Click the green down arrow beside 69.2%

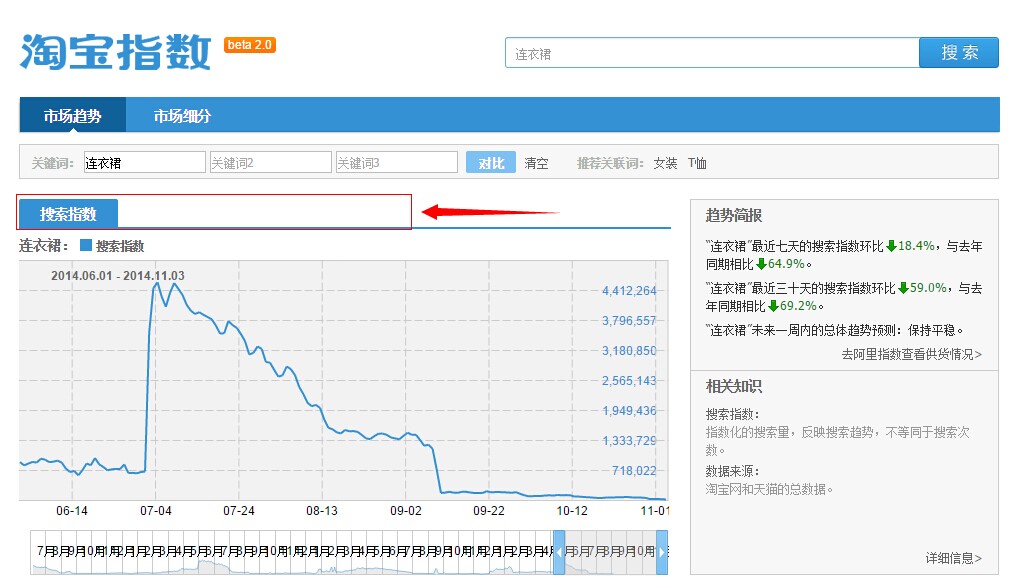[773, 306]
